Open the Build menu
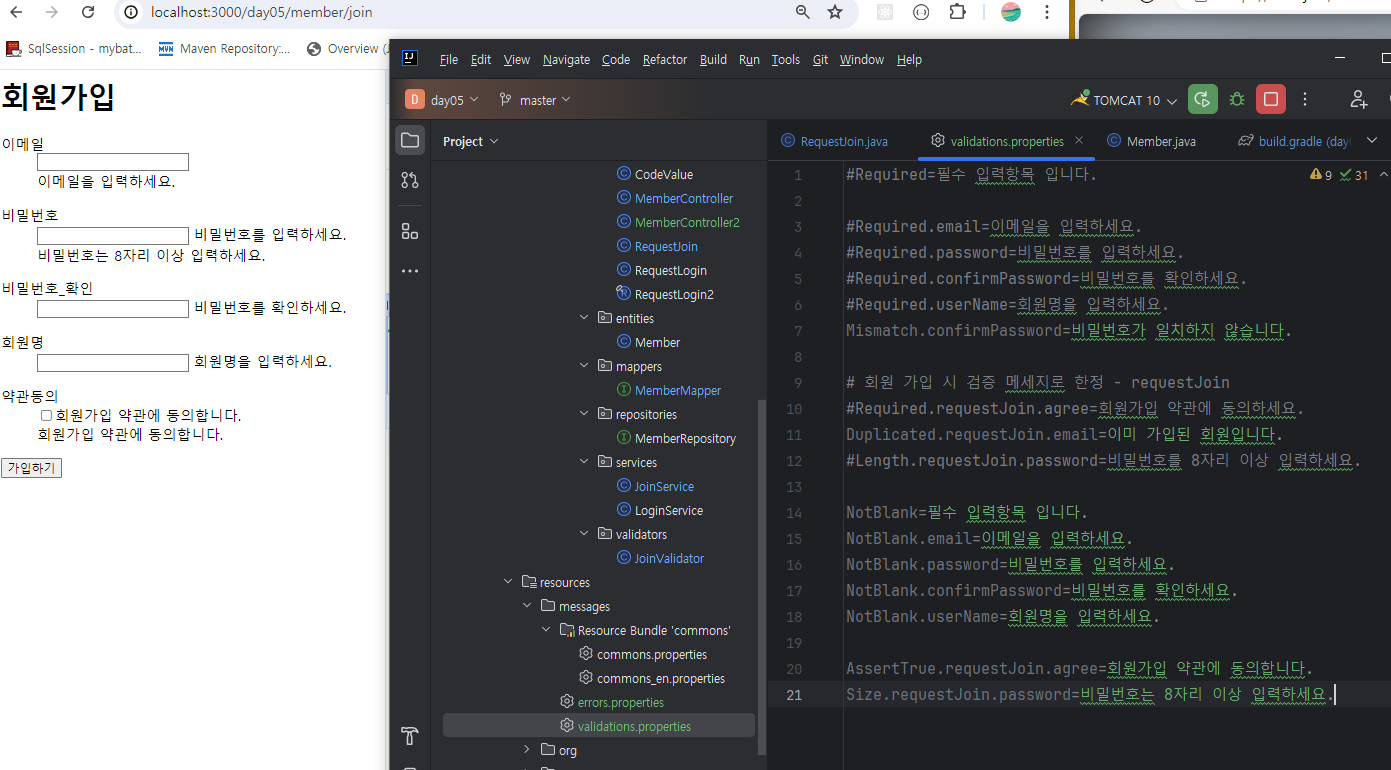Viewport: 1391px width, 770px height. point(713,60)
